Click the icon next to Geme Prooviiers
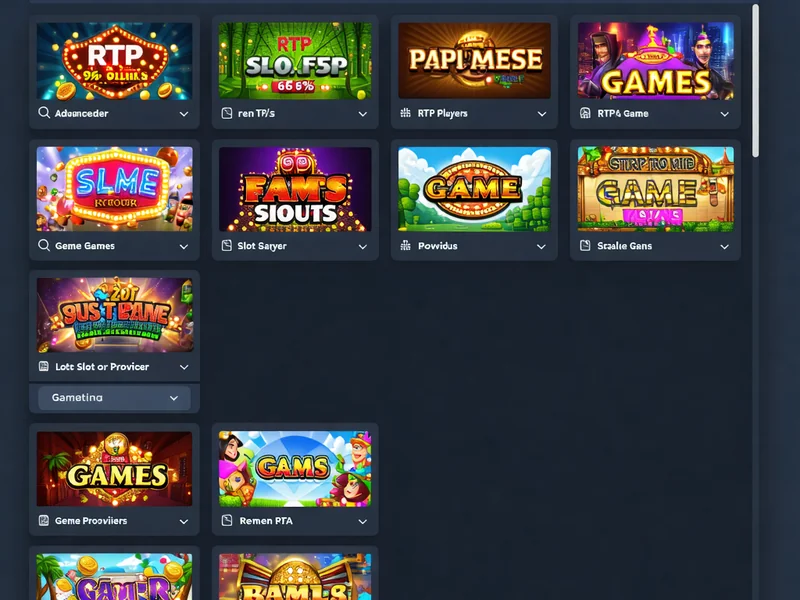This screenshot has height=600, width=800. [44, 520]
